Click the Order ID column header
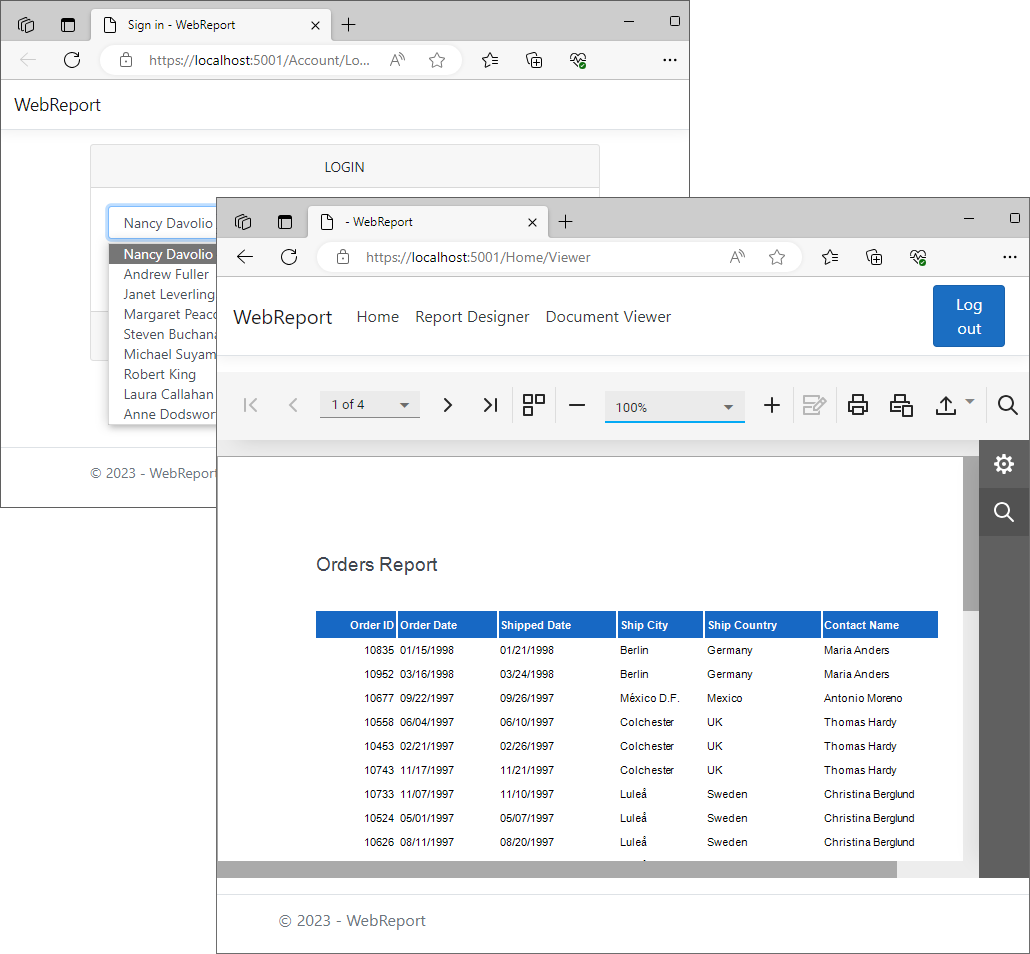The height and width of the screenshot is (954, 1030). (356, 625)
